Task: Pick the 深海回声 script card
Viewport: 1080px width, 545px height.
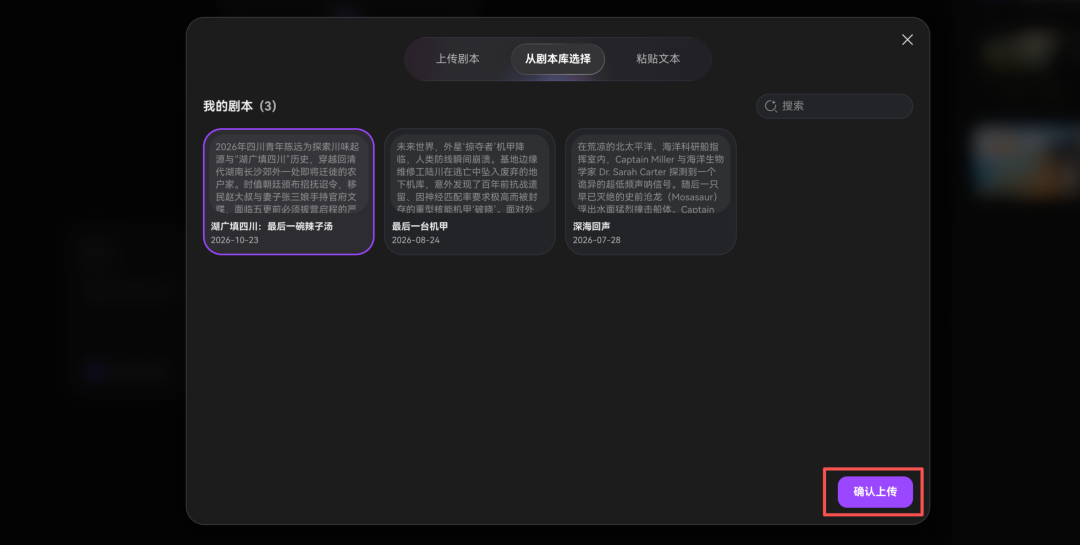Action: [651, 192]
